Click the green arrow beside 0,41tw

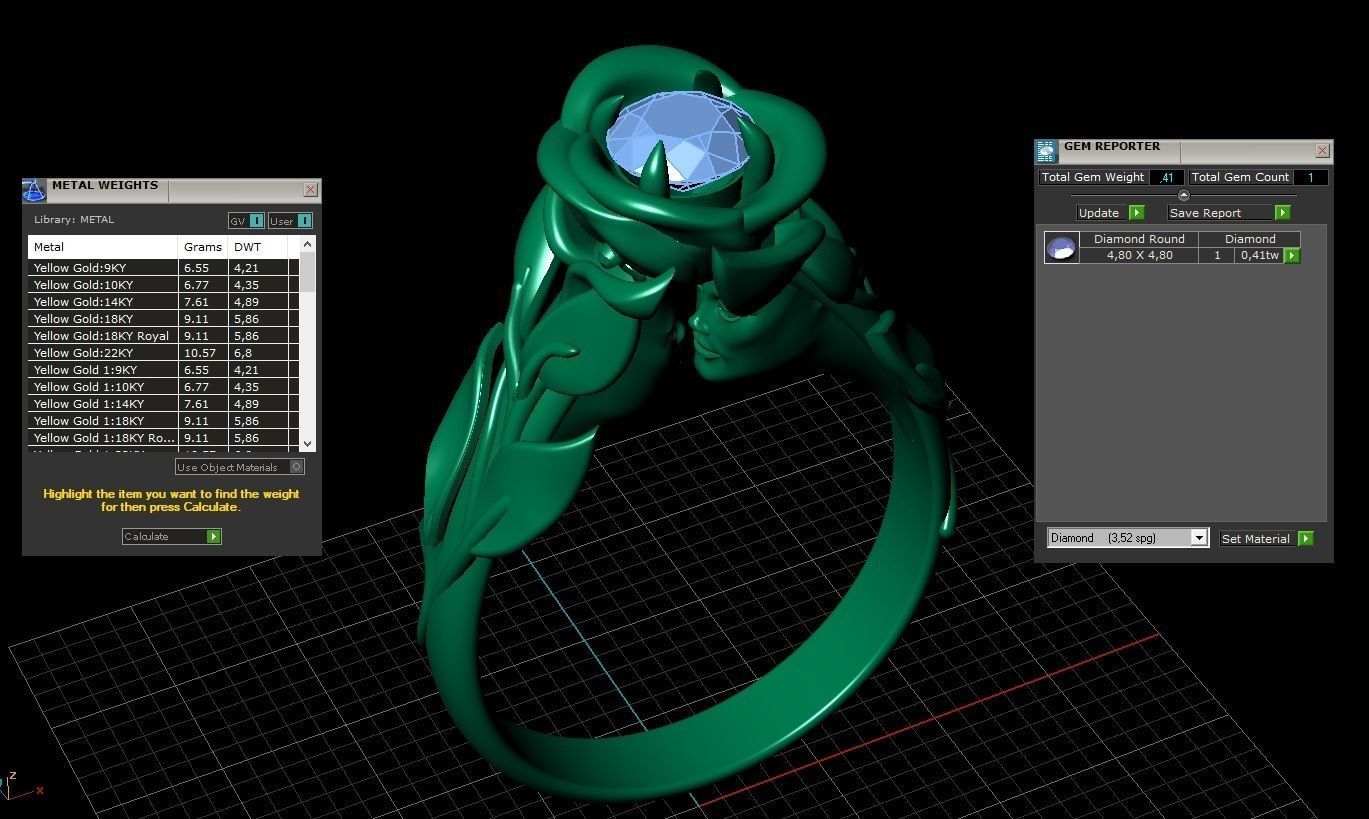[1292, 256]
